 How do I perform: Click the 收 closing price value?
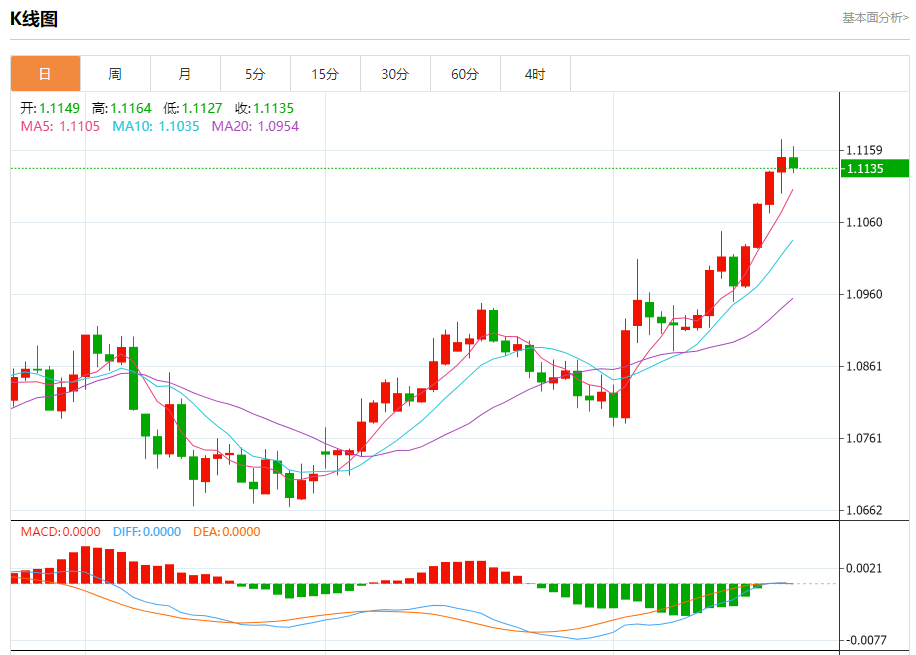coord(265,108)
